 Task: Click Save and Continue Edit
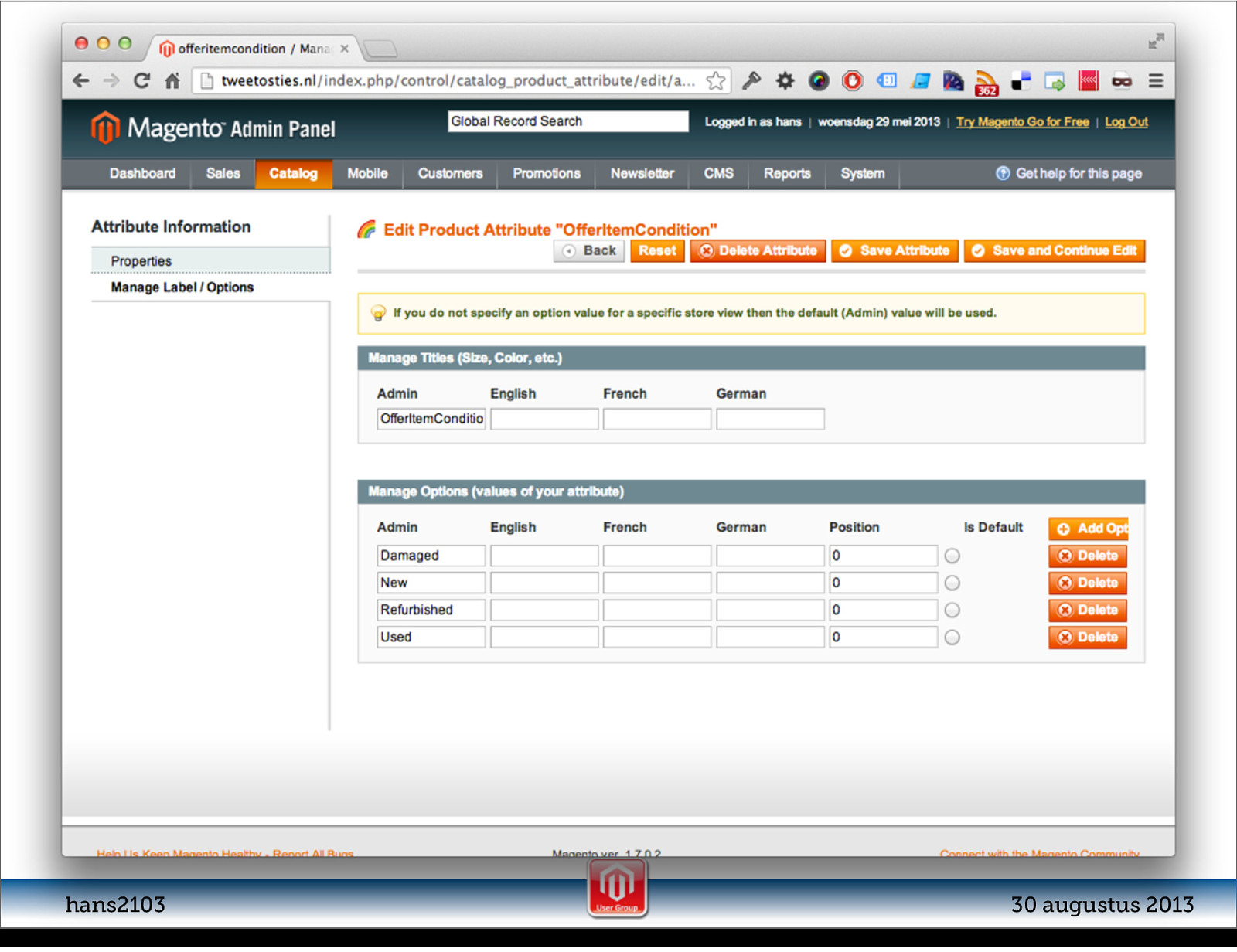[1054, 251]
